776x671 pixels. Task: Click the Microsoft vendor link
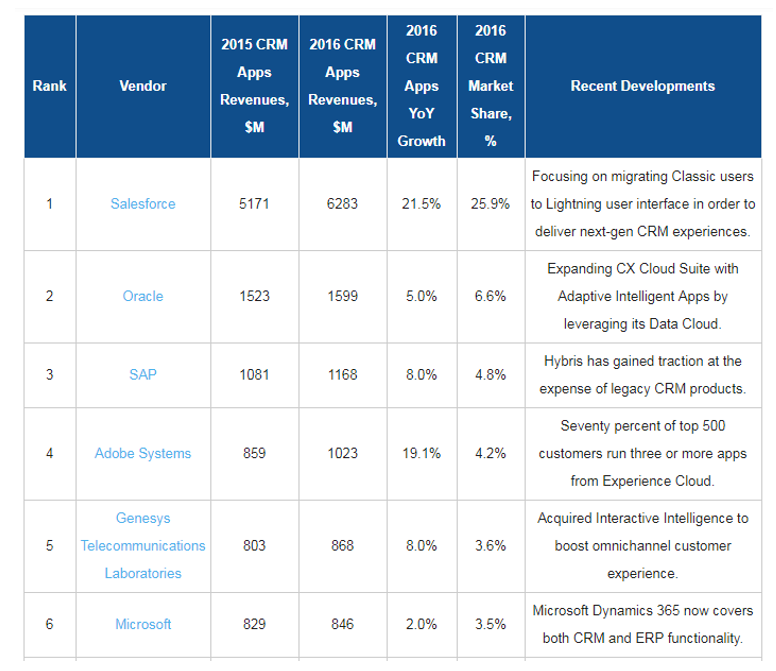tap(143, 624)
